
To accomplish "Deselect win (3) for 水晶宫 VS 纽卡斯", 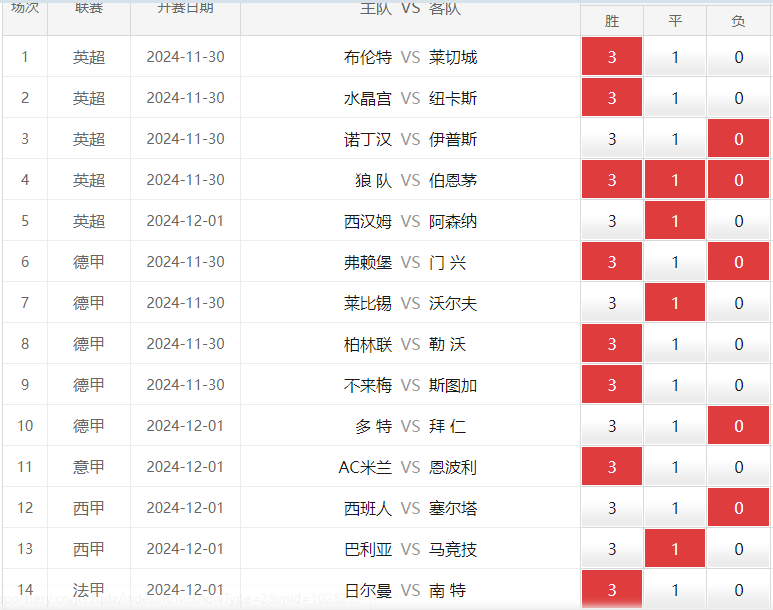I will pyautogui.click(x=612, y=97).
